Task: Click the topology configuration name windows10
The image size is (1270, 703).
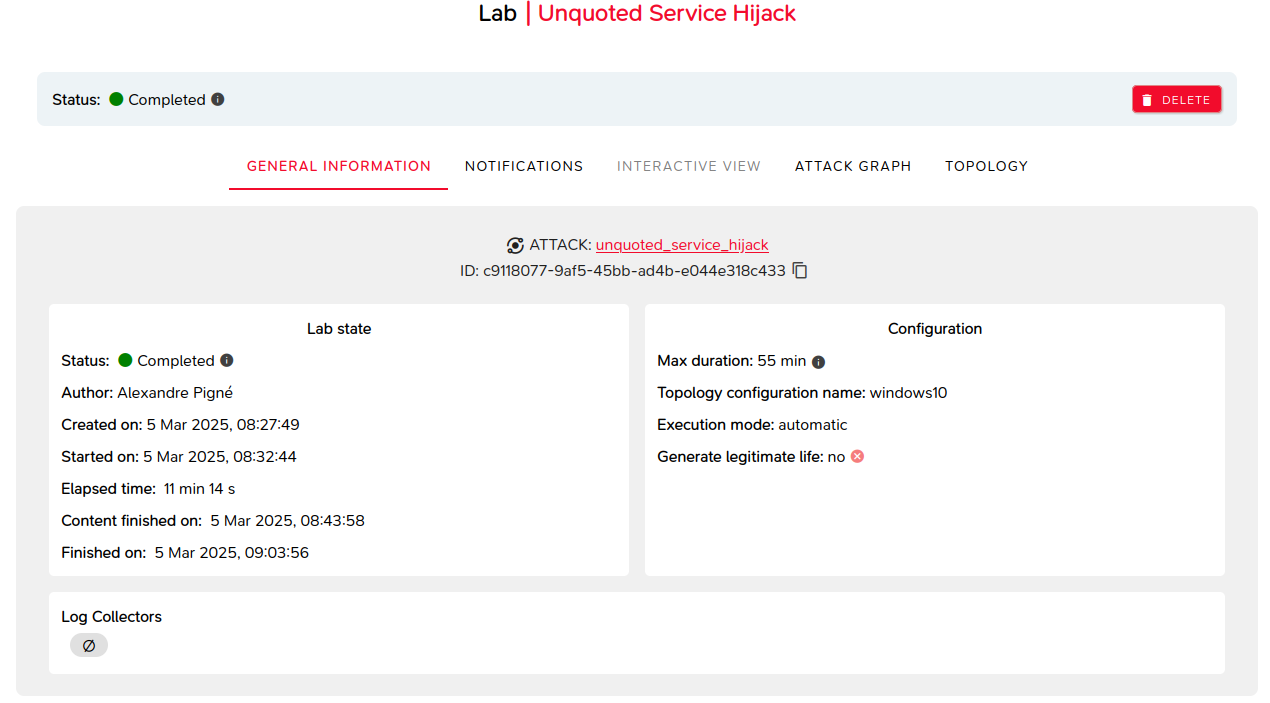Action: (x=908, y=393)
